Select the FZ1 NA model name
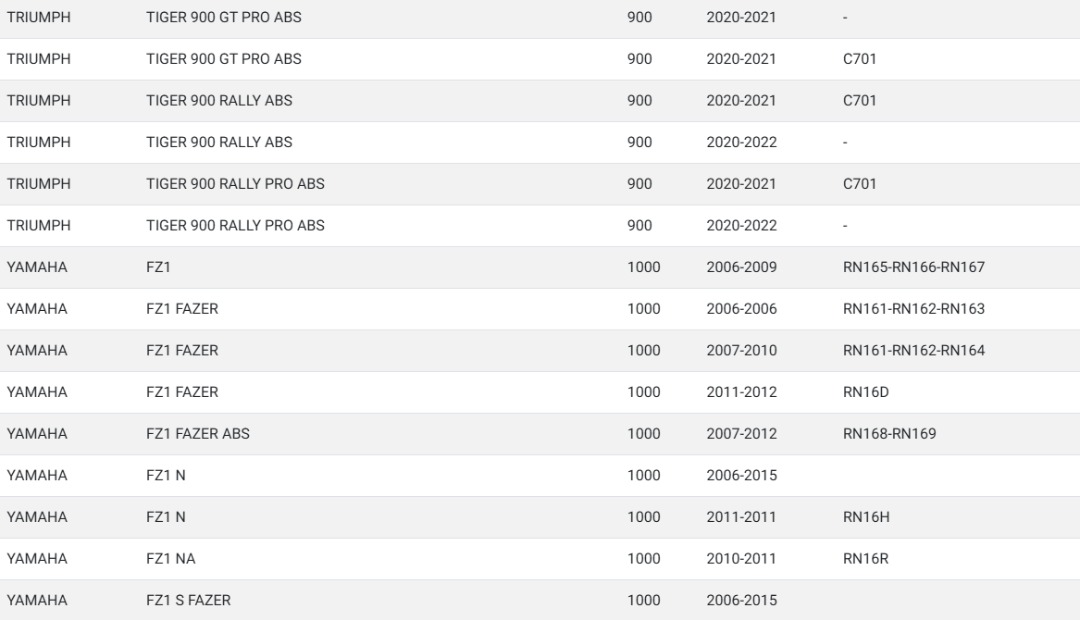The image size is (1080, 620). coord(171,559)
